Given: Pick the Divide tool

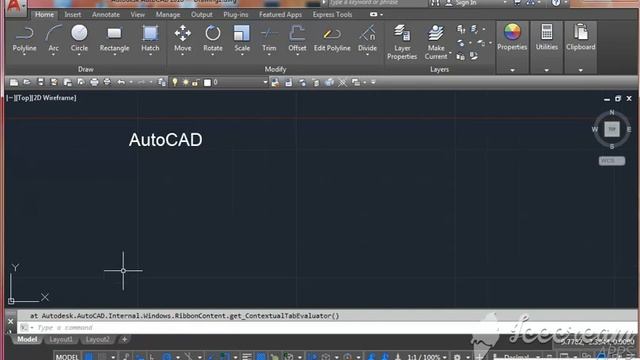Looking at the screenshot, I should coord(367,39).
